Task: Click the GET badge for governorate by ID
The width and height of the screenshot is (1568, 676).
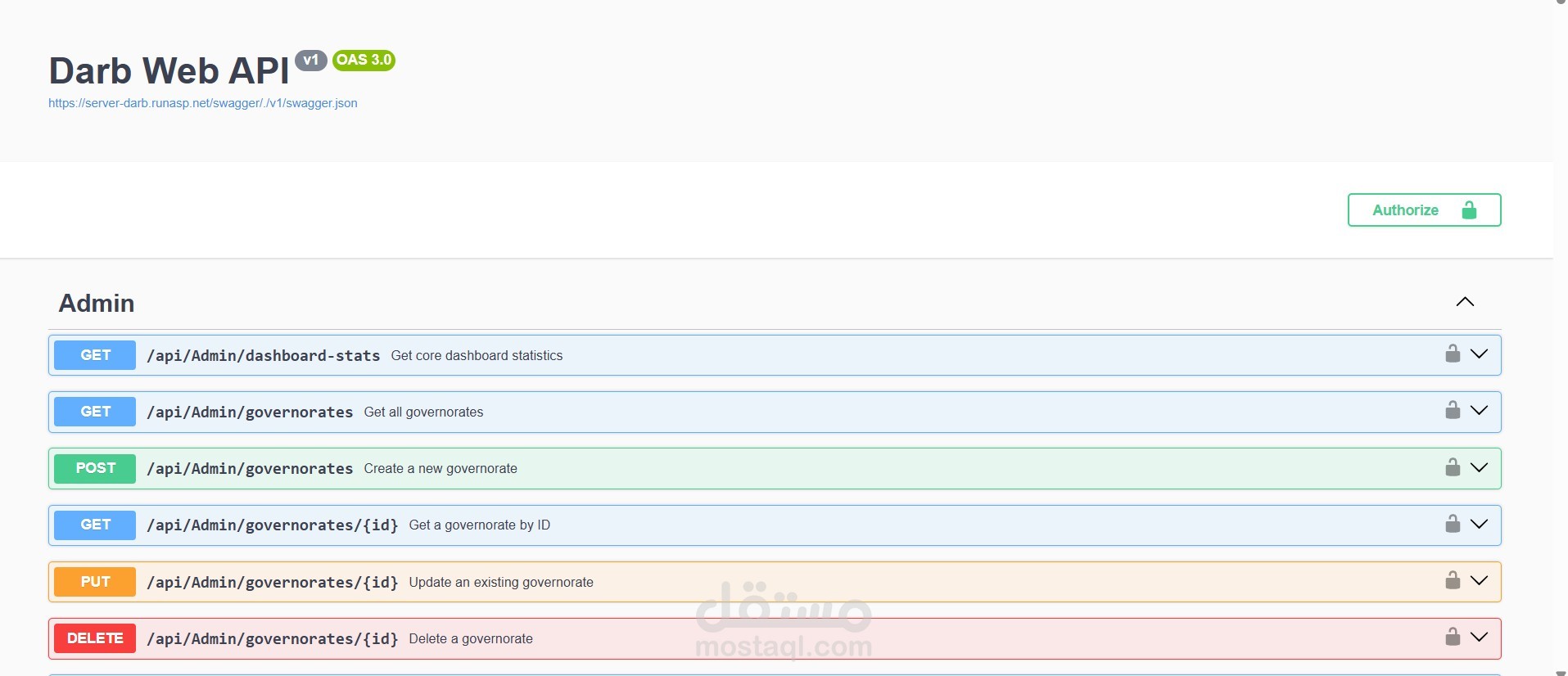Action: click(95, 525)
